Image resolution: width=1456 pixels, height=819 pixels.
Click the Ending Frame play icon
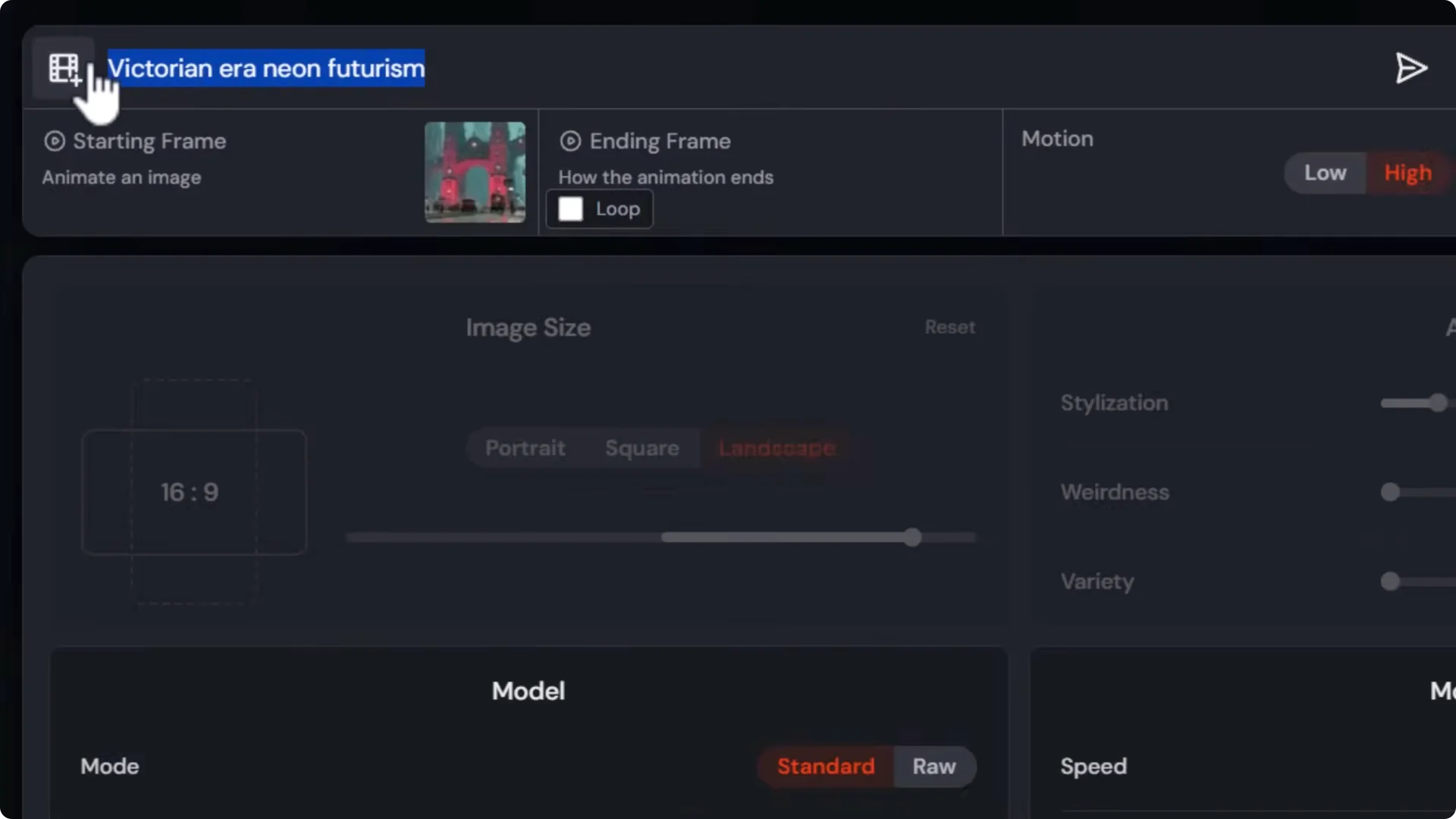[570, 141]
